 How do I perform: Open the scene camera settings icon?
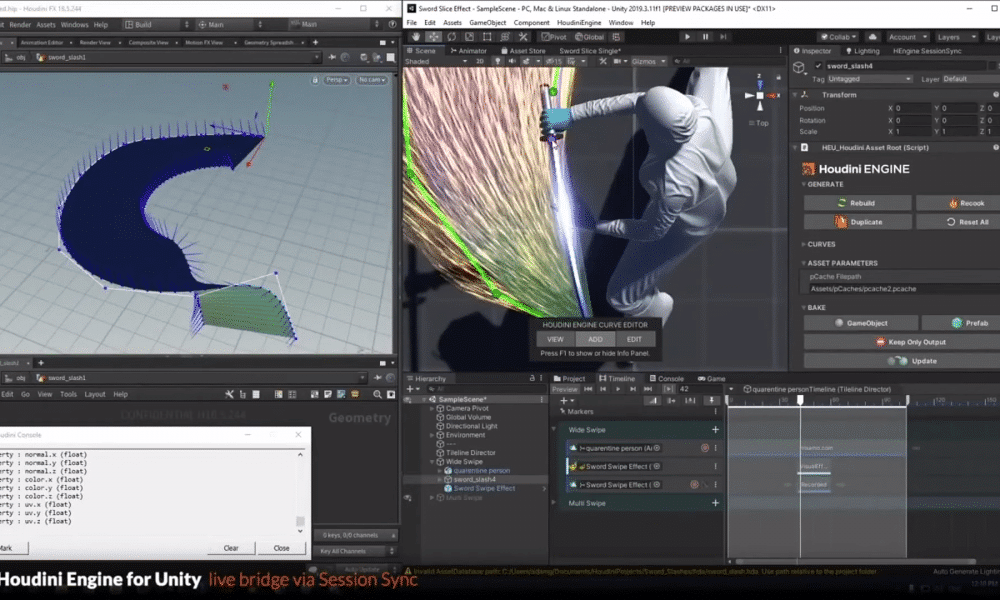[619, 61]
